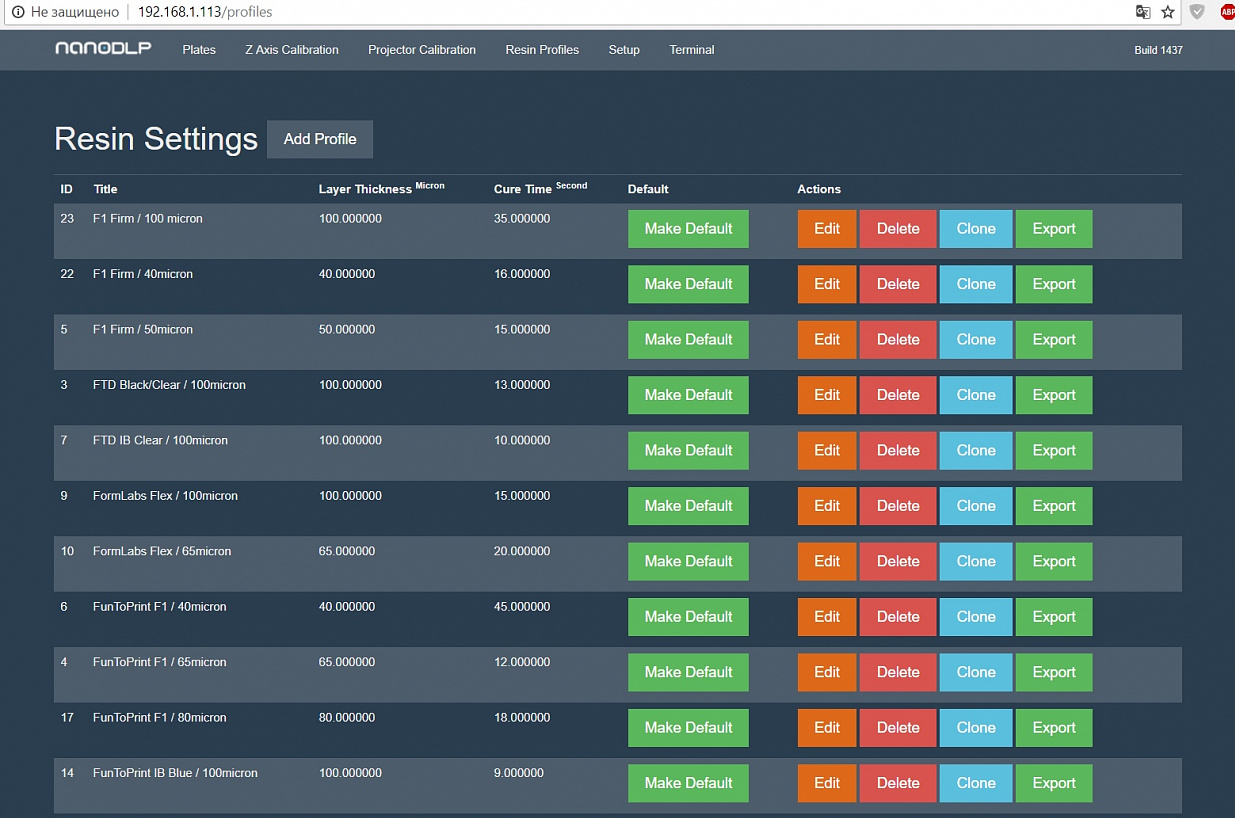Open Projector Calibration page
Image resolution: width=1235 pixels, height=818 pixels.
click(x=422, y=50)
